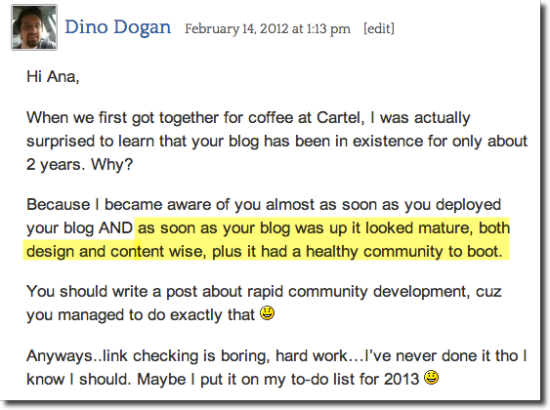The height and width of the screenshot is (410, 550).
Task: Click the phrase 'surprised to learn'
Action: (90, 141)
